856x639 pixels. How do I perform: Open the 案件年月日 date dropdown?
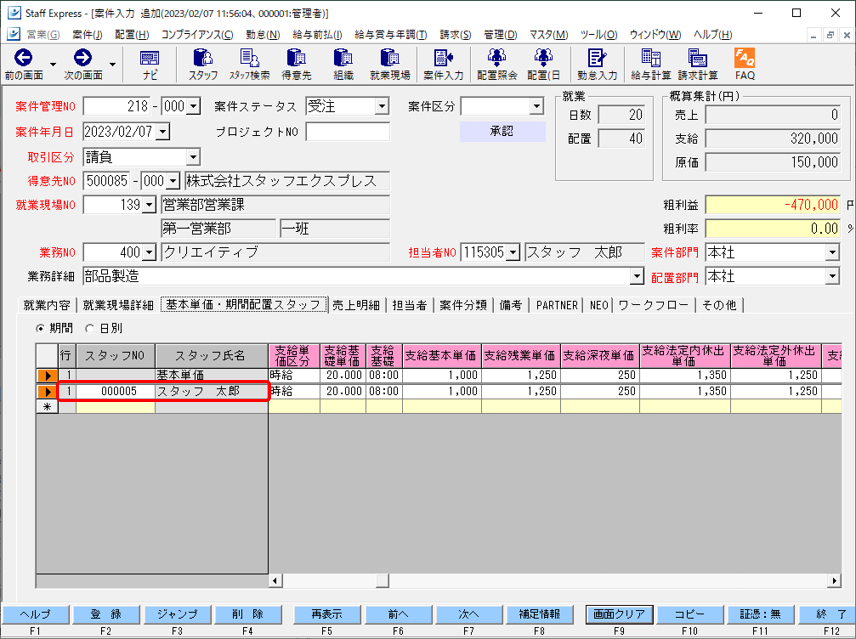[163, 132]
